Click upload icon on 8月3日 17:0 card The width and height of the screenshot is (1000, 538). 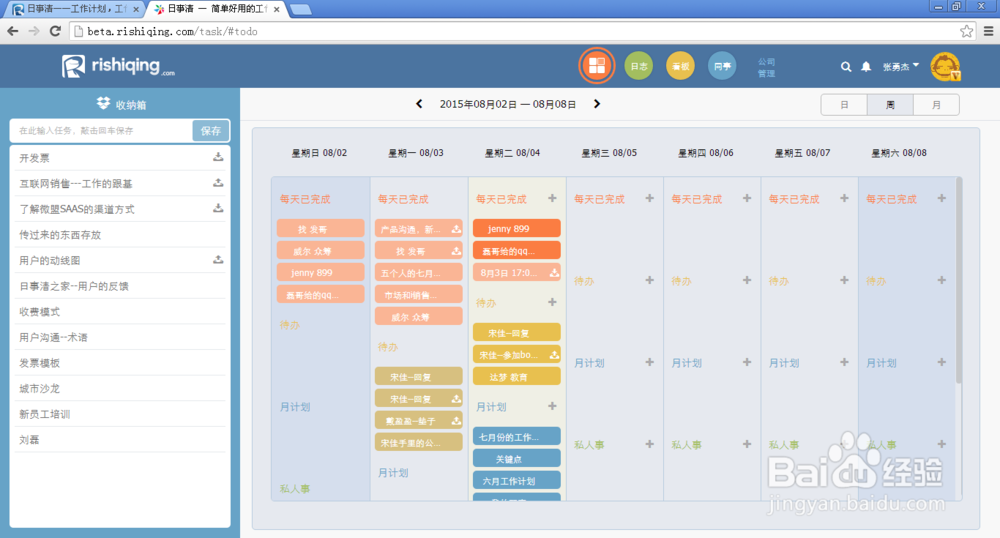pos(554,273)
